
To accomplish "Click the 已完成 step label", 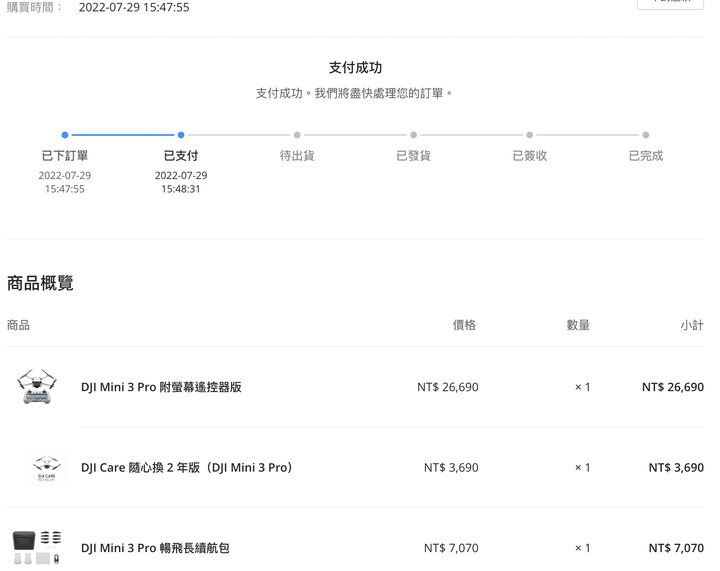I will click(x=646, y=156).
